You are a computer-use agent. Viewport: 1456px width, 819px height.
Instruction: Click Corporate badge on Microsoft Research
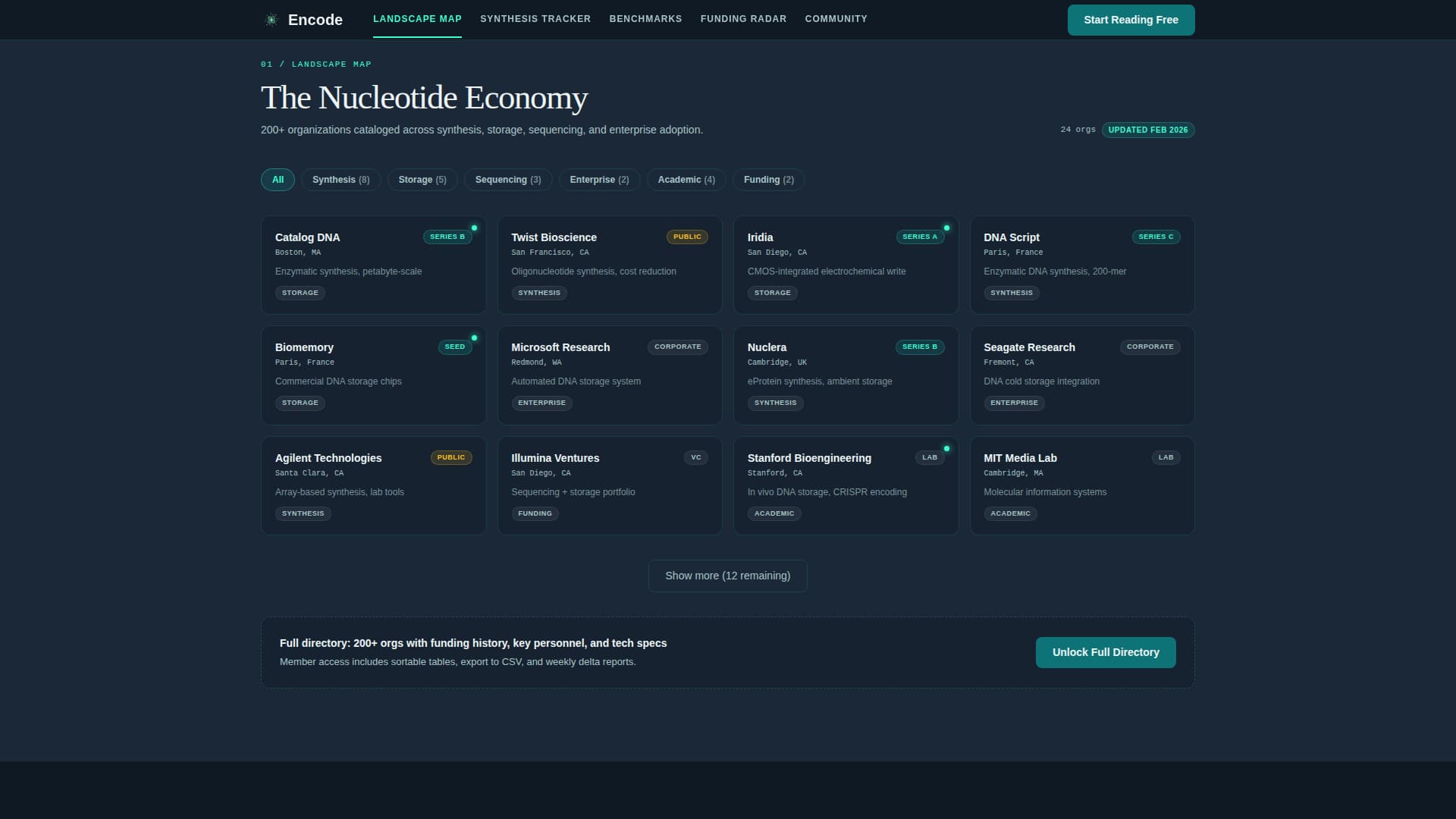678,347
